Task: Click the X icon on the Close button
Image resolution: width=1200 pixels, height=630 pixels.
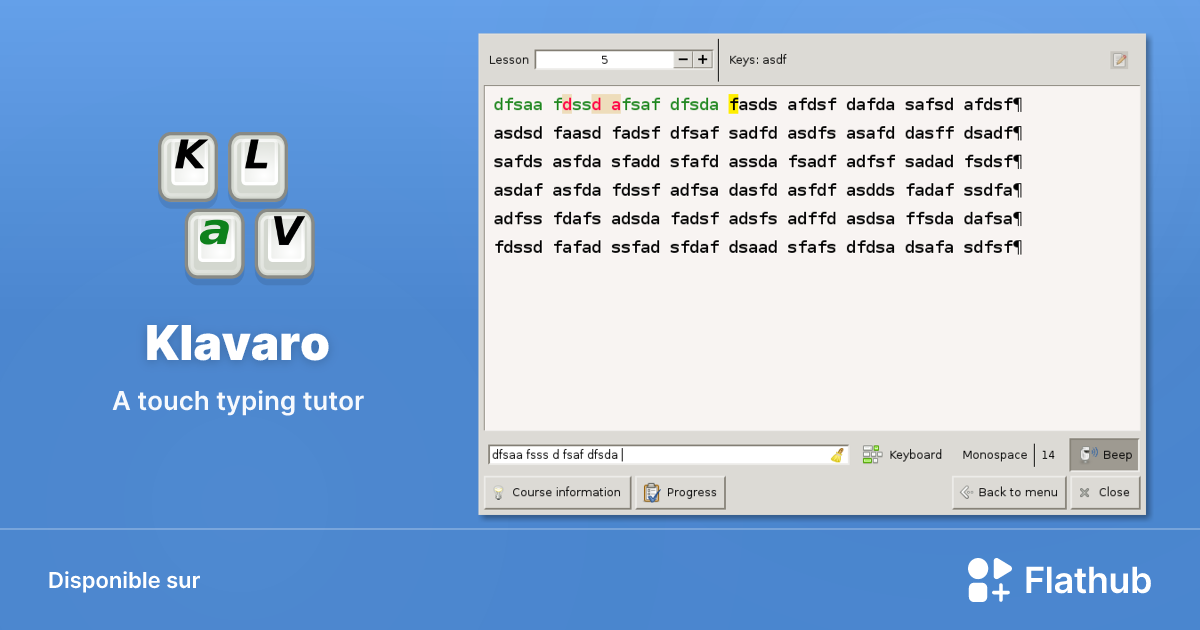Action: click(1086, 491)
